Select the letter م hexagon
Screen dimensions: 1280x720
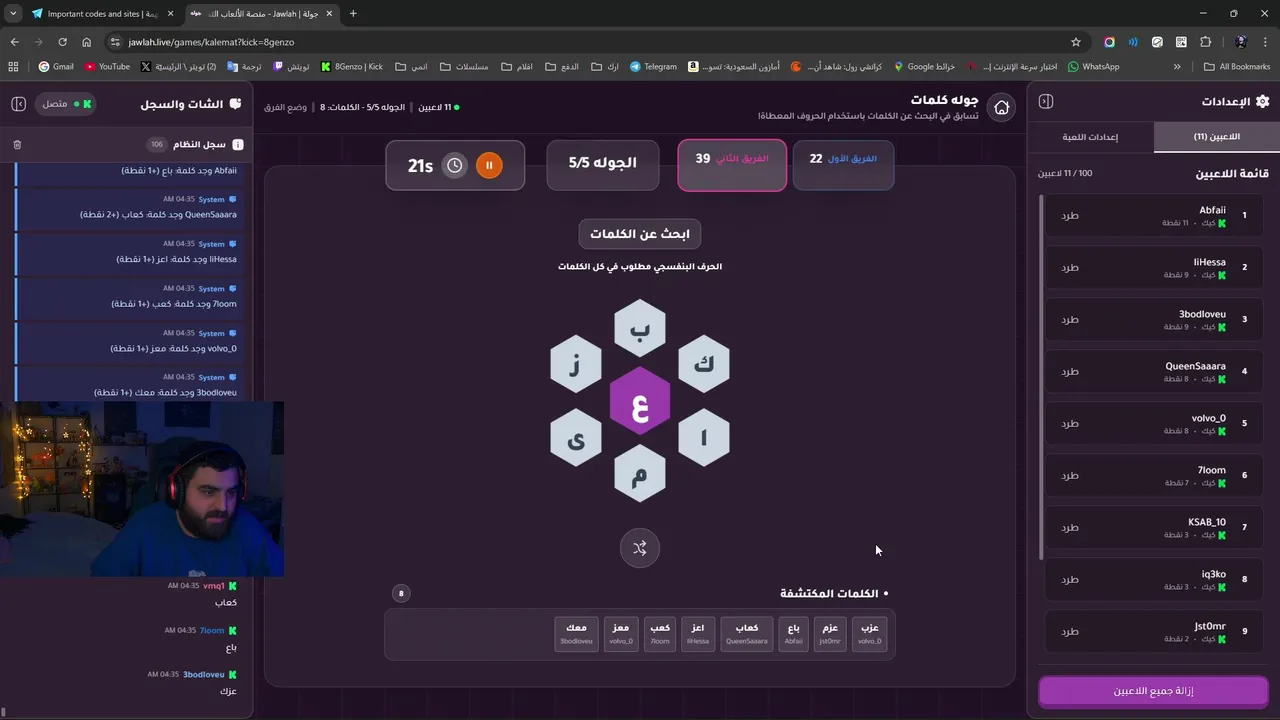tap(640, 475)
